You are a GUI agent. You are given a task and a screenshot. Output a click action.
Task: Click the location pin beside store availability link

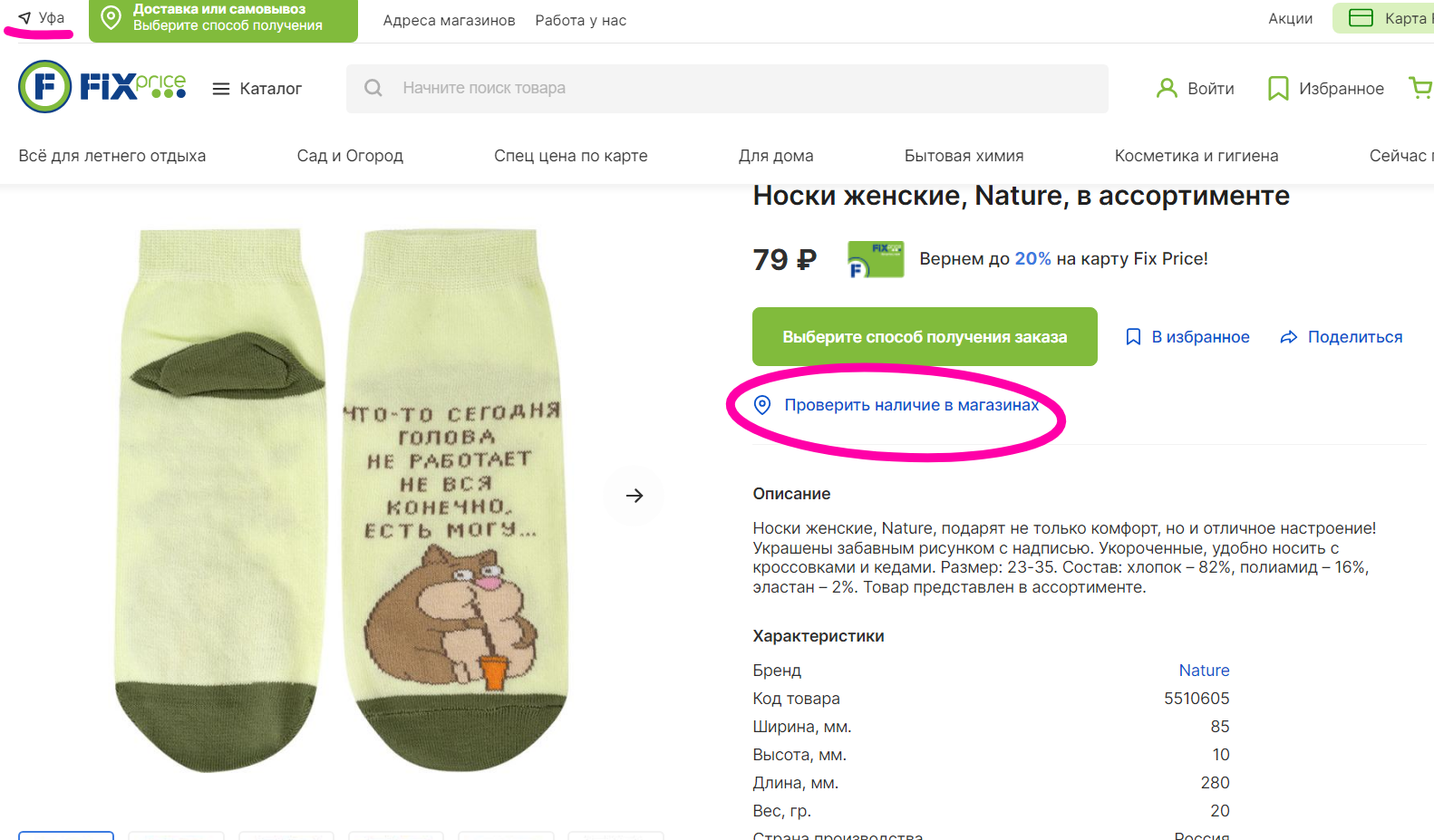coord(761,405)
